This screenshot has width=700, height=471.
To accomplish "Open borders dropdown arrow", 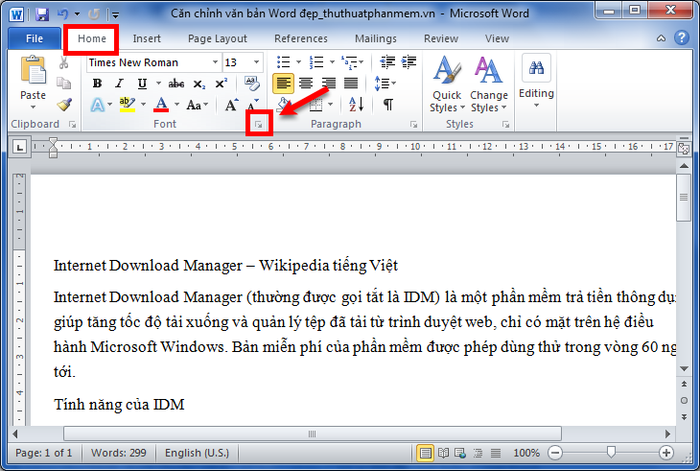I will [330, 104].
